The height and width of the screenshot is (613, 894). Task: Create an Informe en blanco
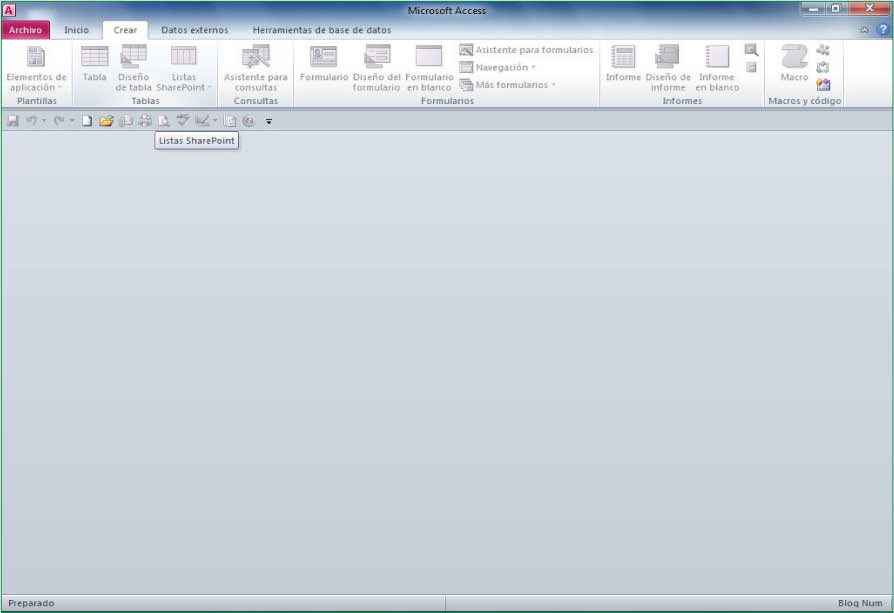(x=717, y=67)
